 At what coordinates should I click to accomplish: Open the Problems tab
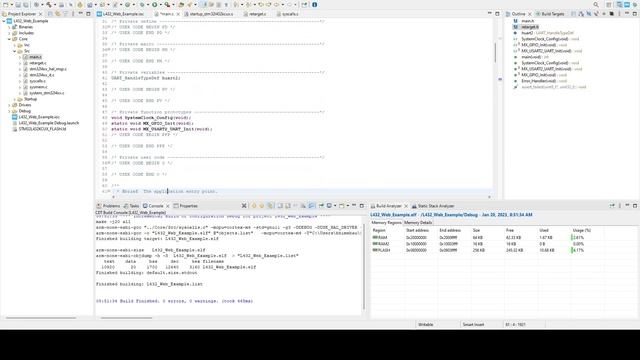(x=109, y=206)
